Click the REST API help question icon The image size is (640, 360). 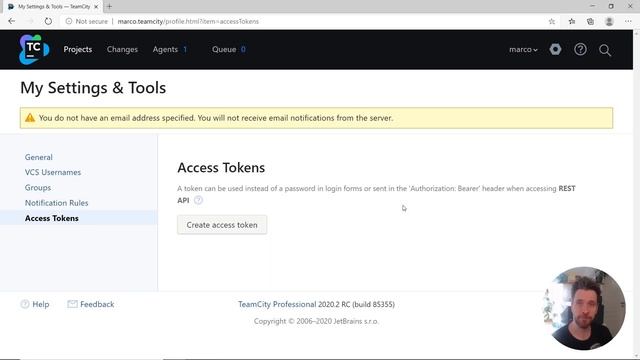pos(198,200)
